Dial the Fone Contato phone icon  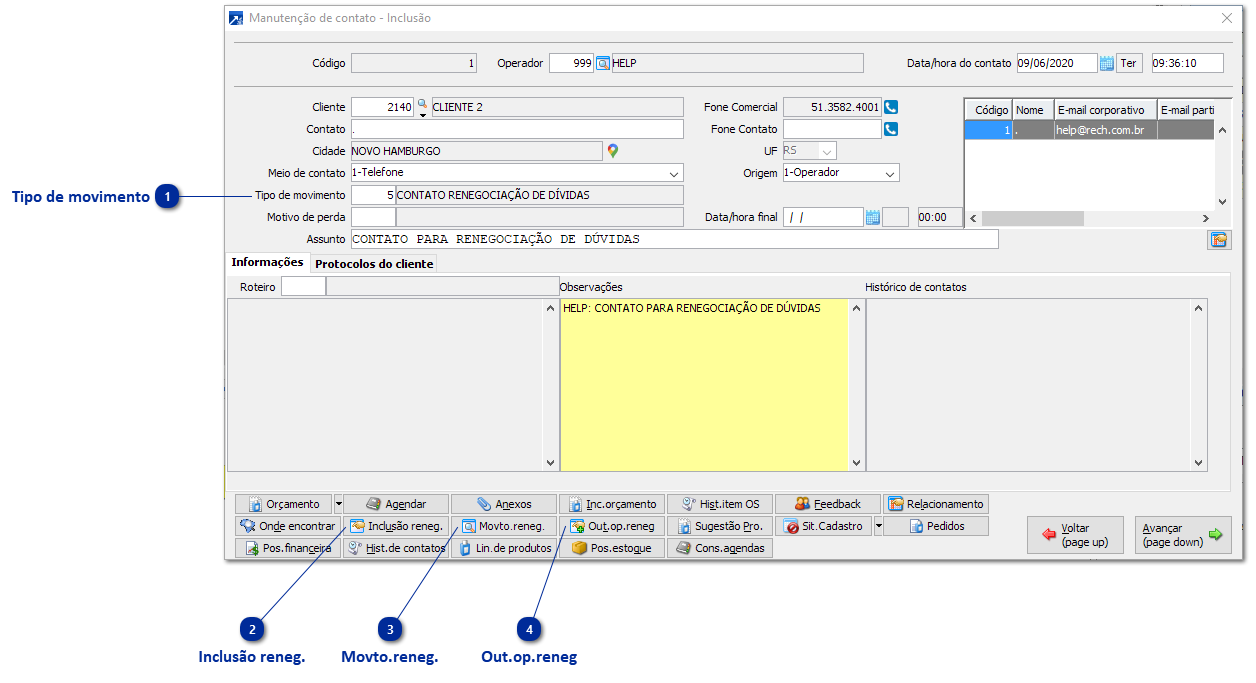tap(891, 129)
